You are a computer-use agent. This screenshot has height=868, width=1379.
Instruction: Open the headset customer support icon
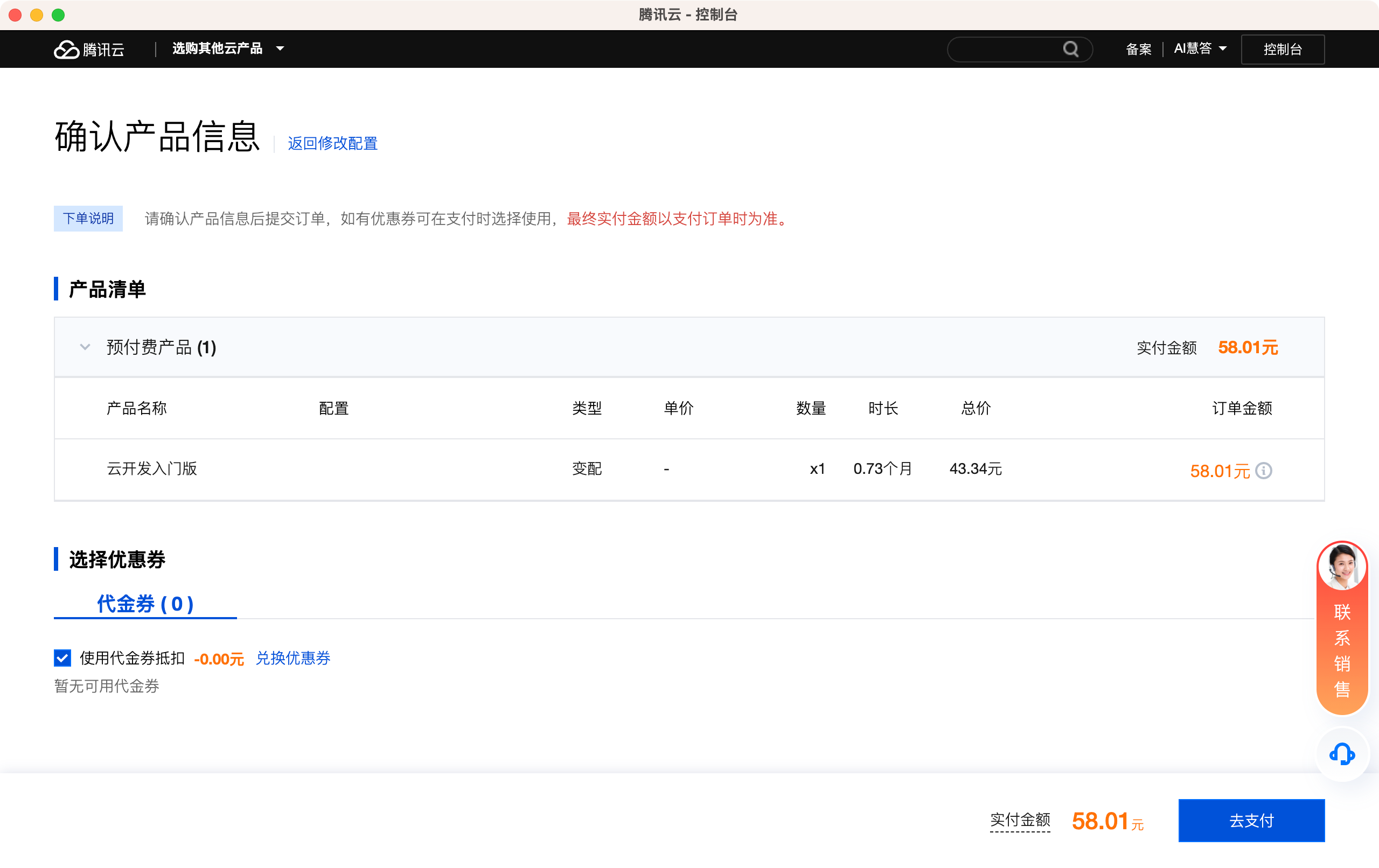click(1341, 754)
